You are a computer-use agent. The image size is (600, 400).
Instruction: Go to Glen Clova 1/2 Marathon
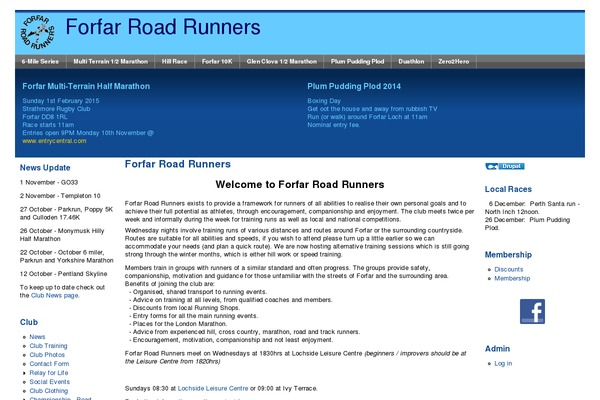282,62
